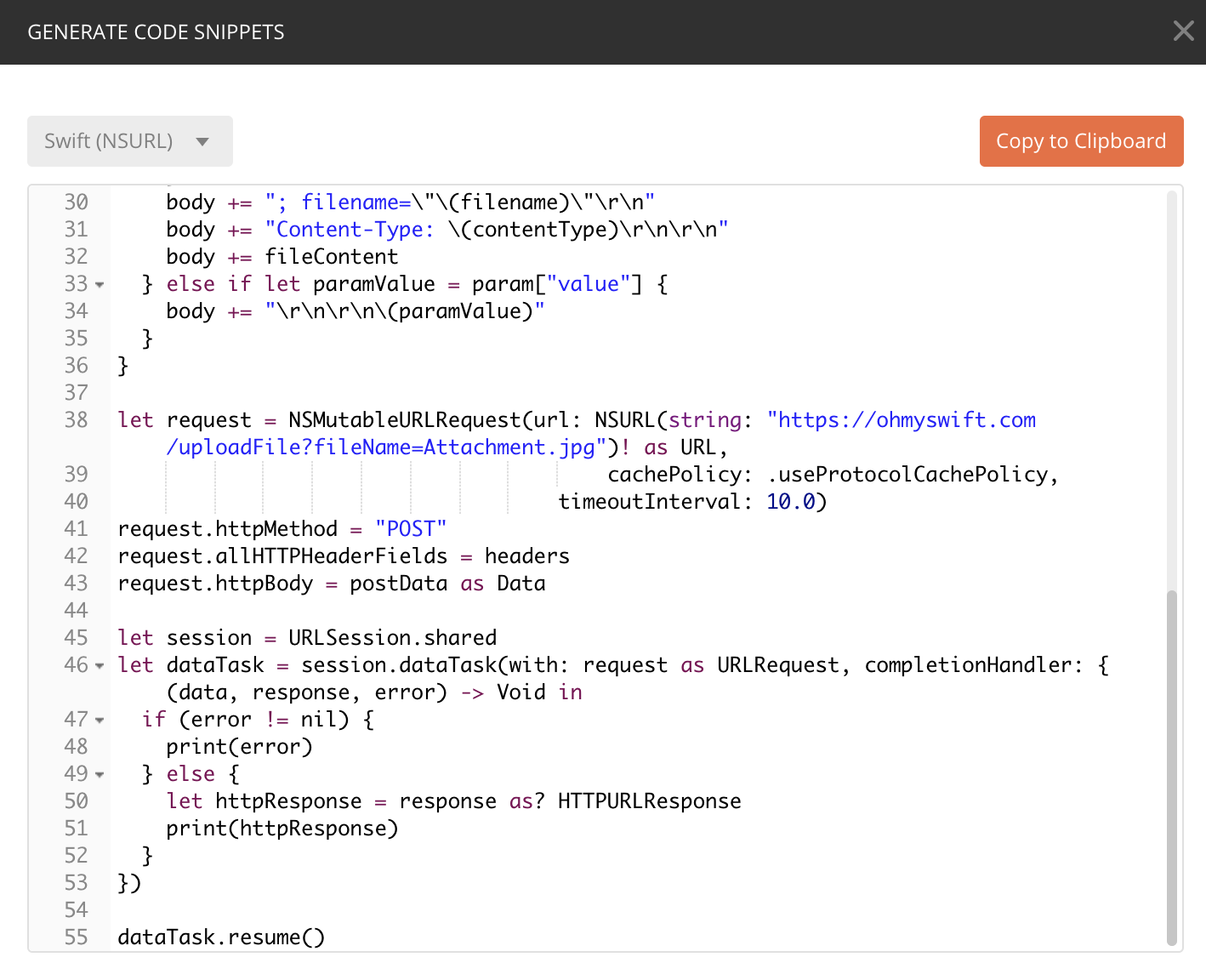
Task: Collapse the code fold at line 46
Action: 100,666
